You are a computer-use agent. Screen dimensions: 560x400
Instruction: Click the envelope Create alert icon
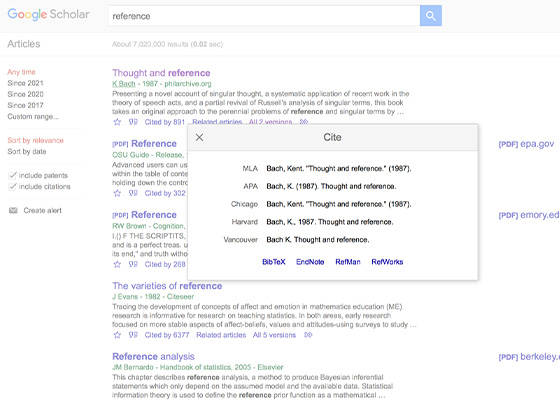(13, 210)
